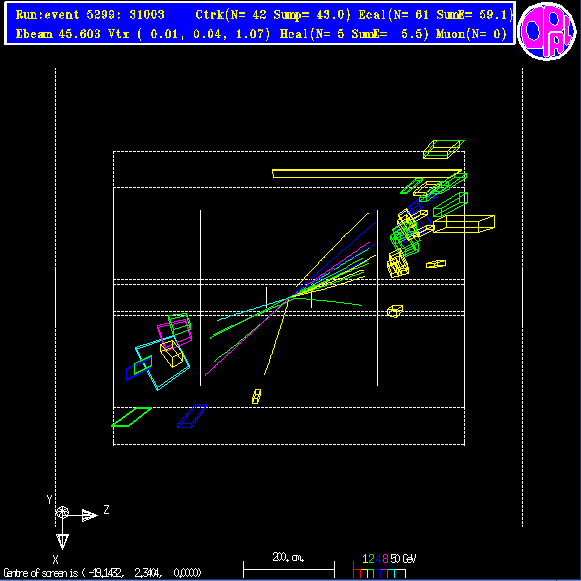Click the Run:event 5299 header text

[90, 15]
